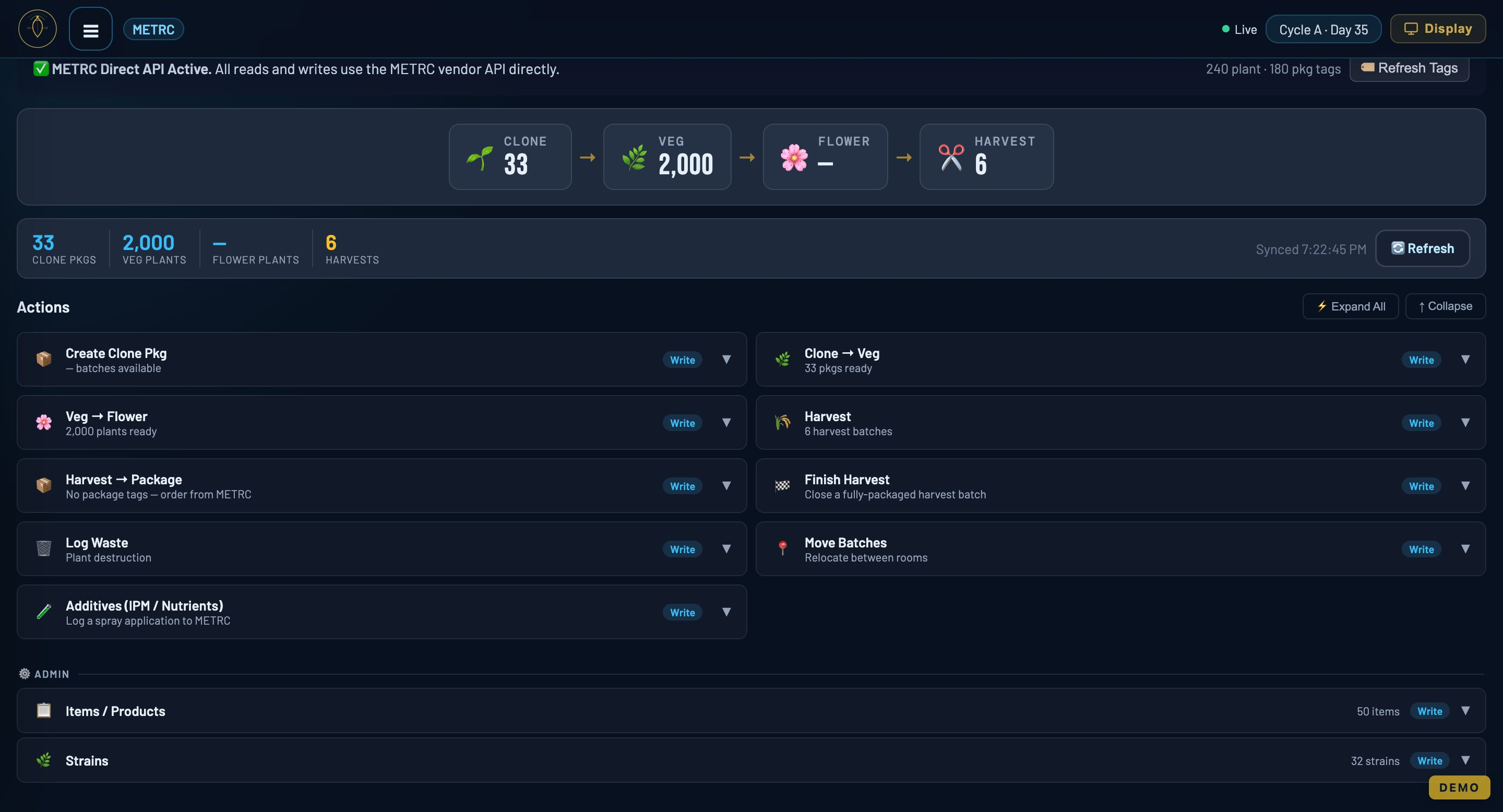Click the FLOWER PLANTS stat
Screen dimensions: 1503x812
[x=256, y=248]
